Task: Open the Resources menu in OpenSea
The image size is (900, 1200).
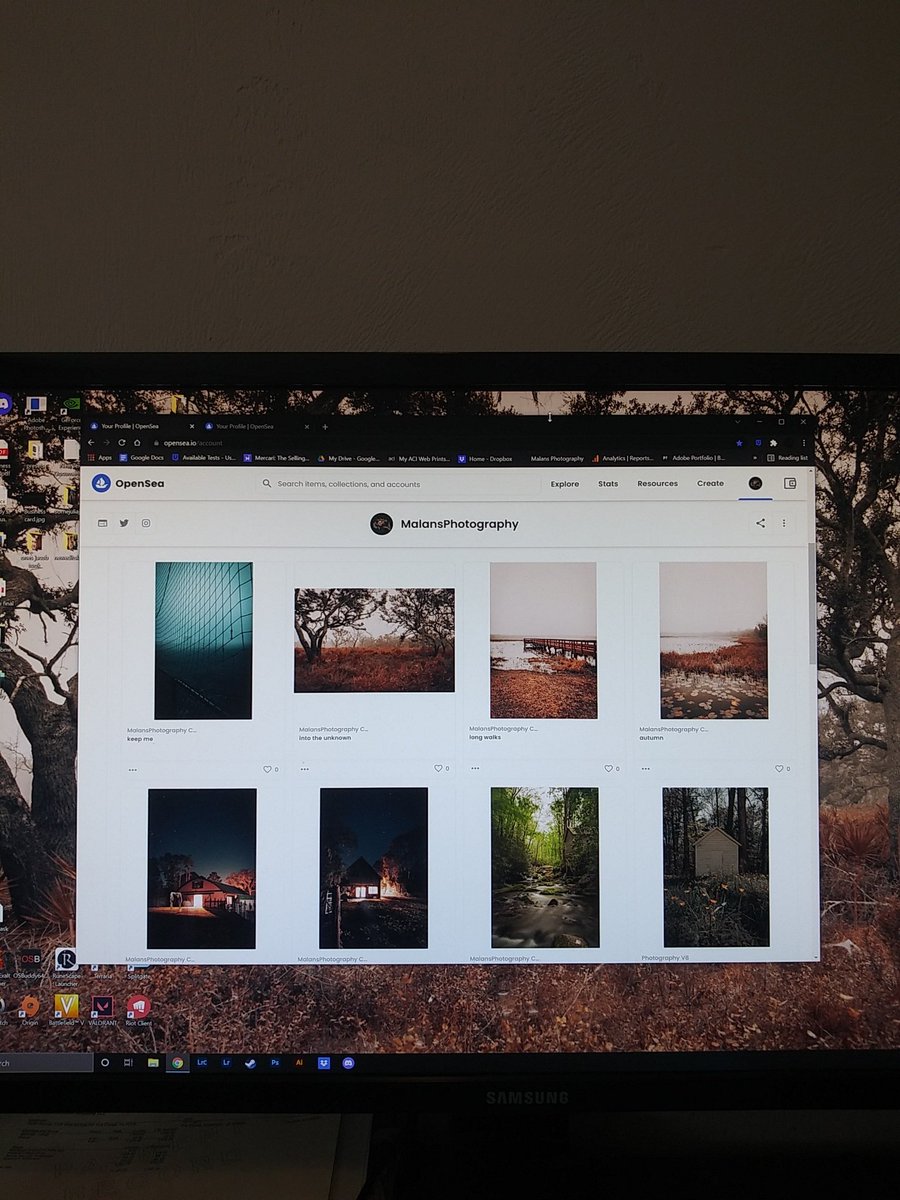Action: click(657, 483)
